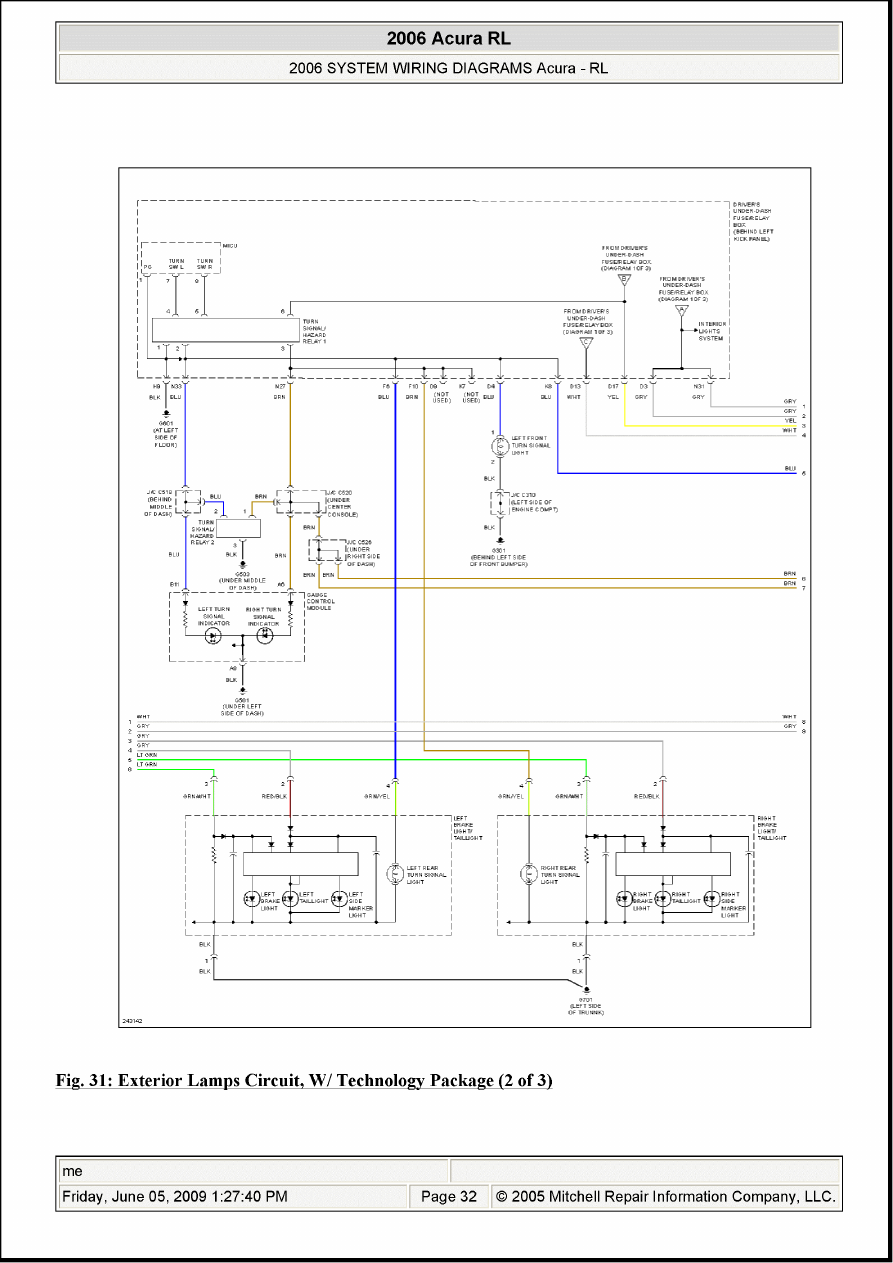Screen dimensions: 893x1263
Task: Click the 'TURN SIGNAL/HAZARD RELAY 1' label
Action: tap(314, 332)
